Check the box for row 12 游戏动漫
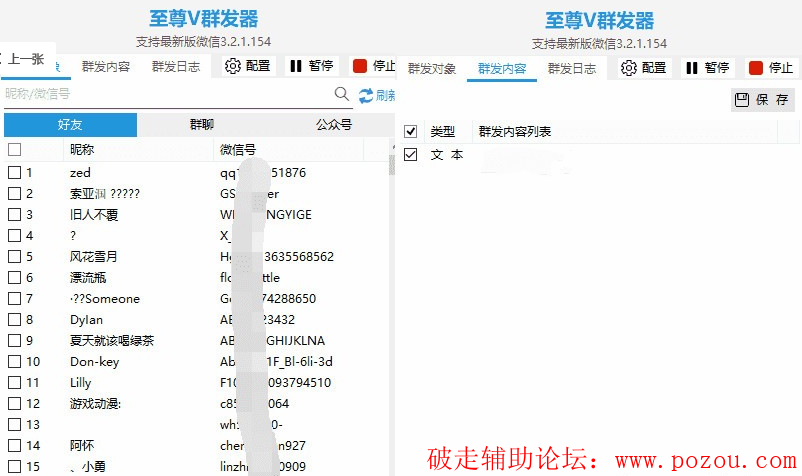Image resolution: width=802 pixels, height=476 pixels. [14, 403]
